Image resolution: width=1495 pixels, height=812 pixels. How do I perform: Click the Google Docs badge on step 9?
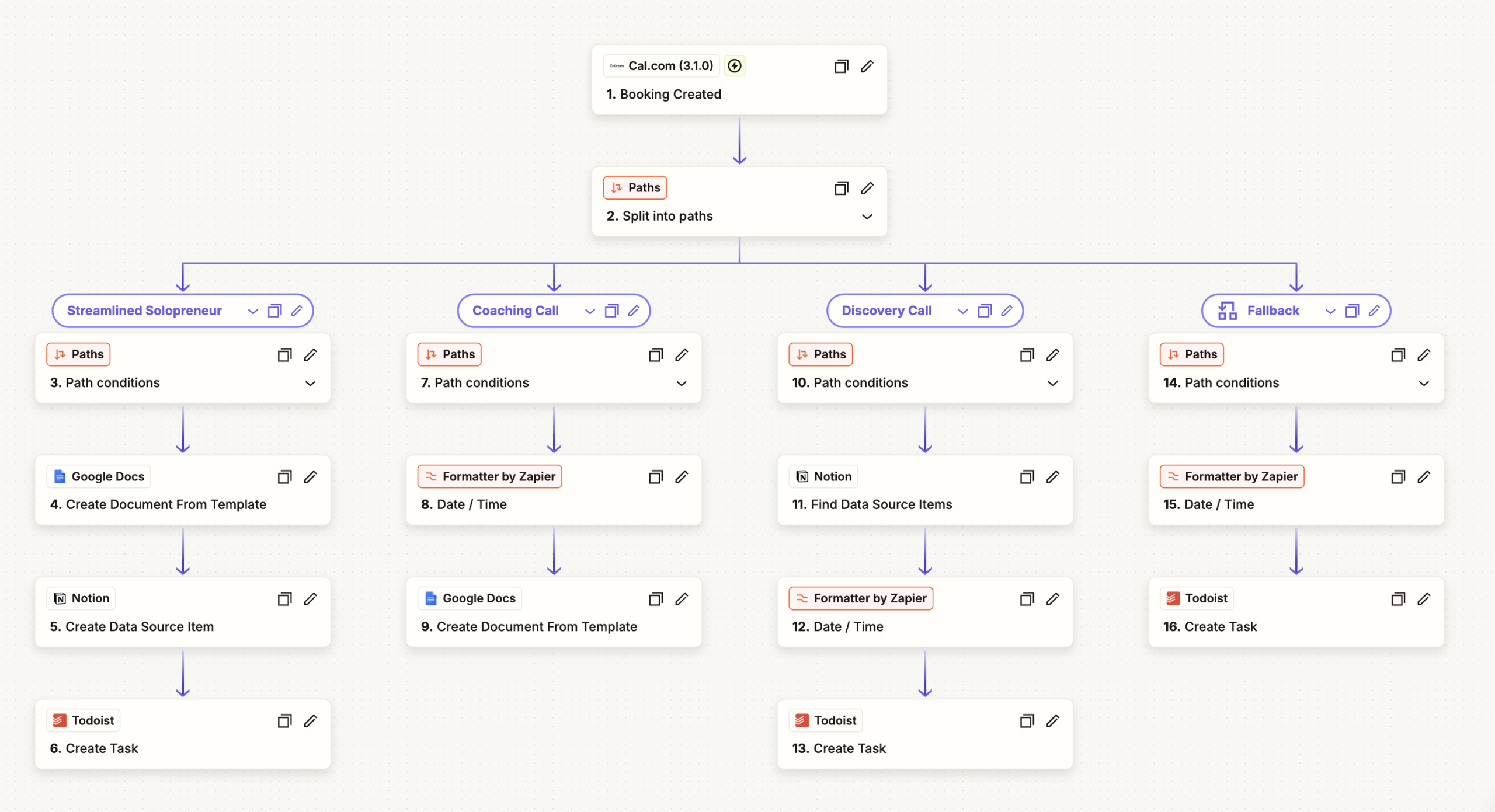point(470,599)
